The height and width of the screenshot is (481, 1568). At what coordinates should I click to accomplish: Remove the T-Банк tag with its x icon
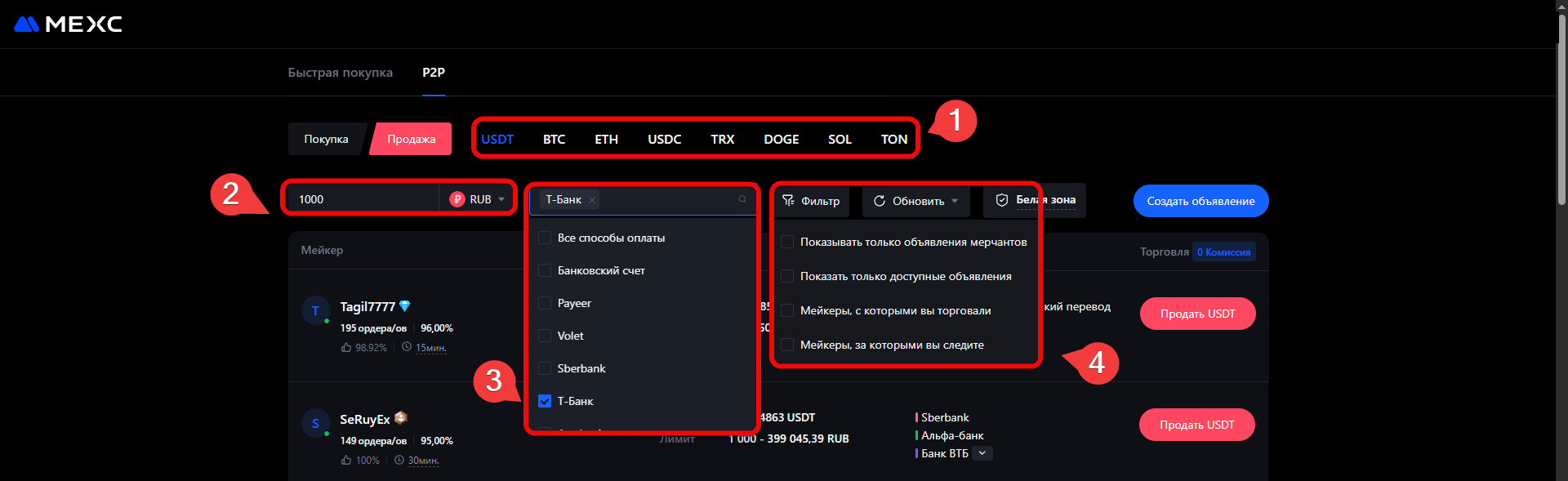(x=592, y=200)
